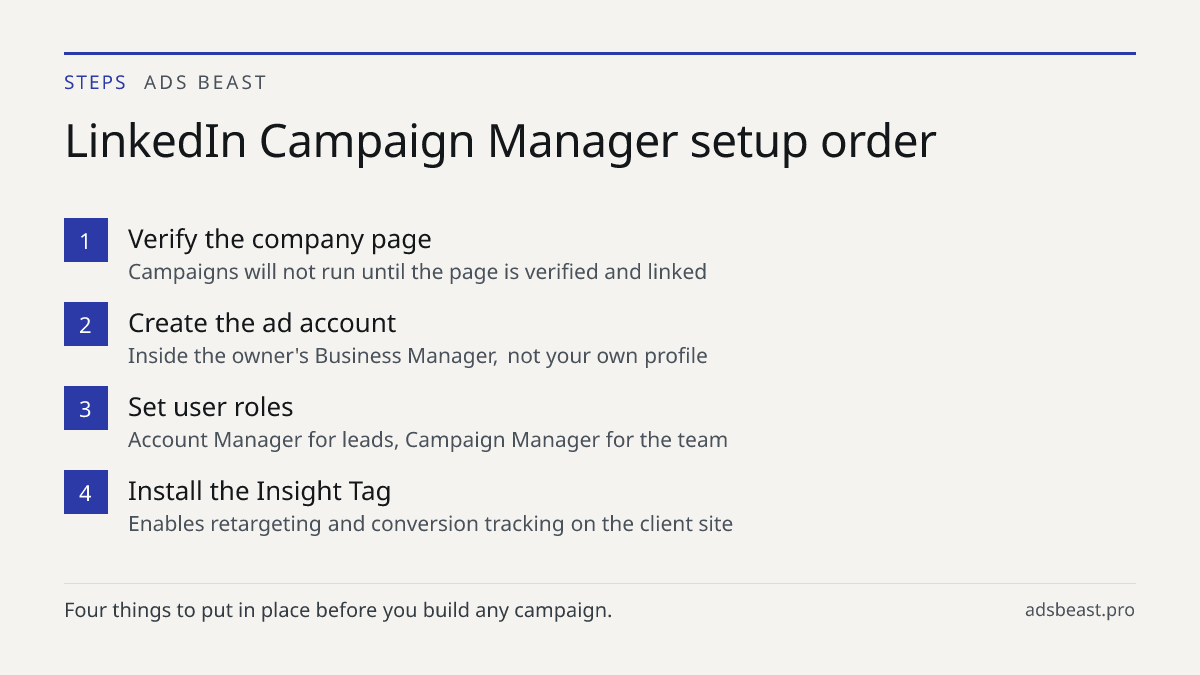Select the Set user roles title
The image size is (1200, 675).
pyautogui.click(x=211, y=407)
